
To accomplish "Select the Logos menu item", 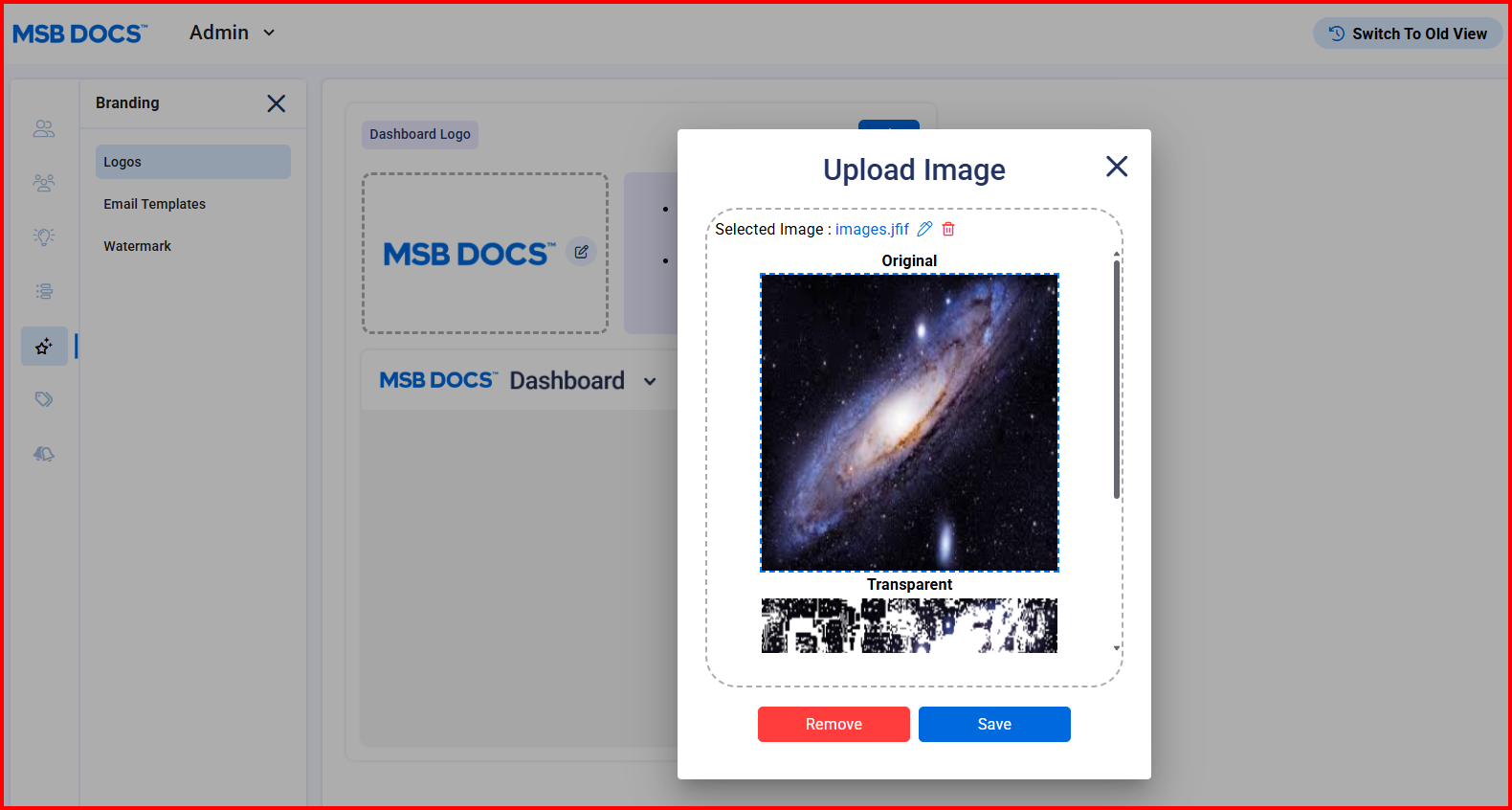I will [192, 162].
